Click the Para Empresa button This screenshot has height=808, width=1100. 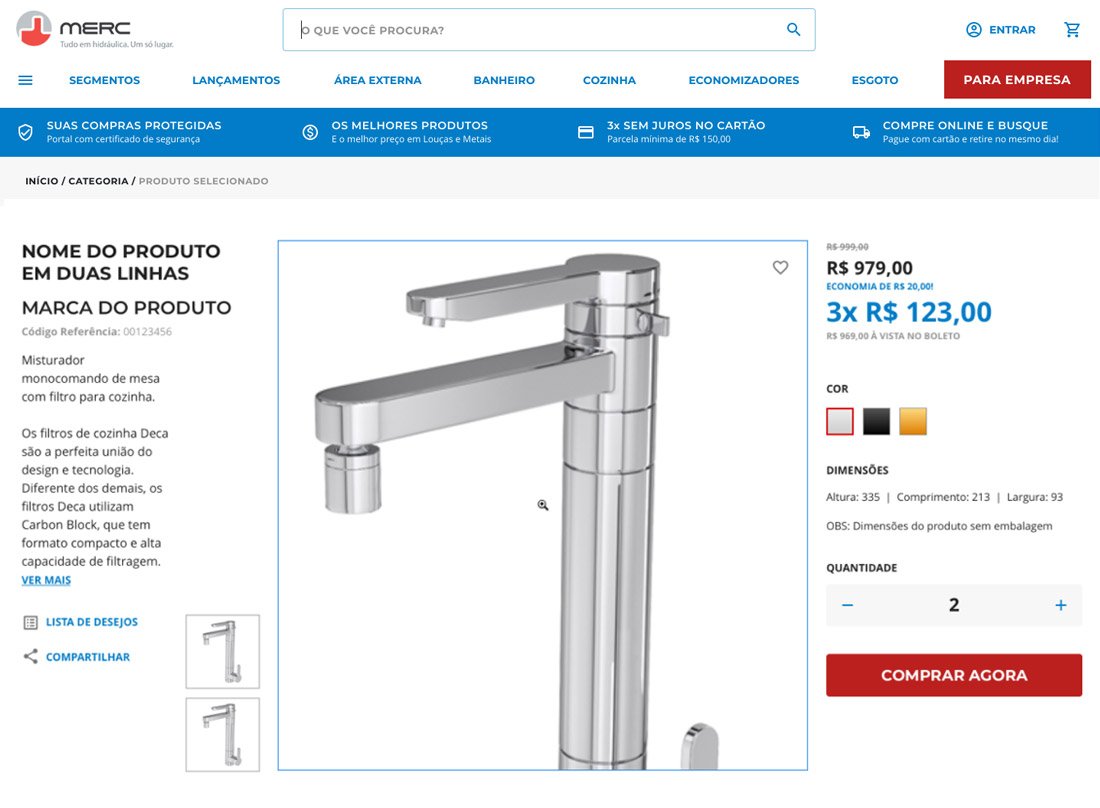[1017, 79]
